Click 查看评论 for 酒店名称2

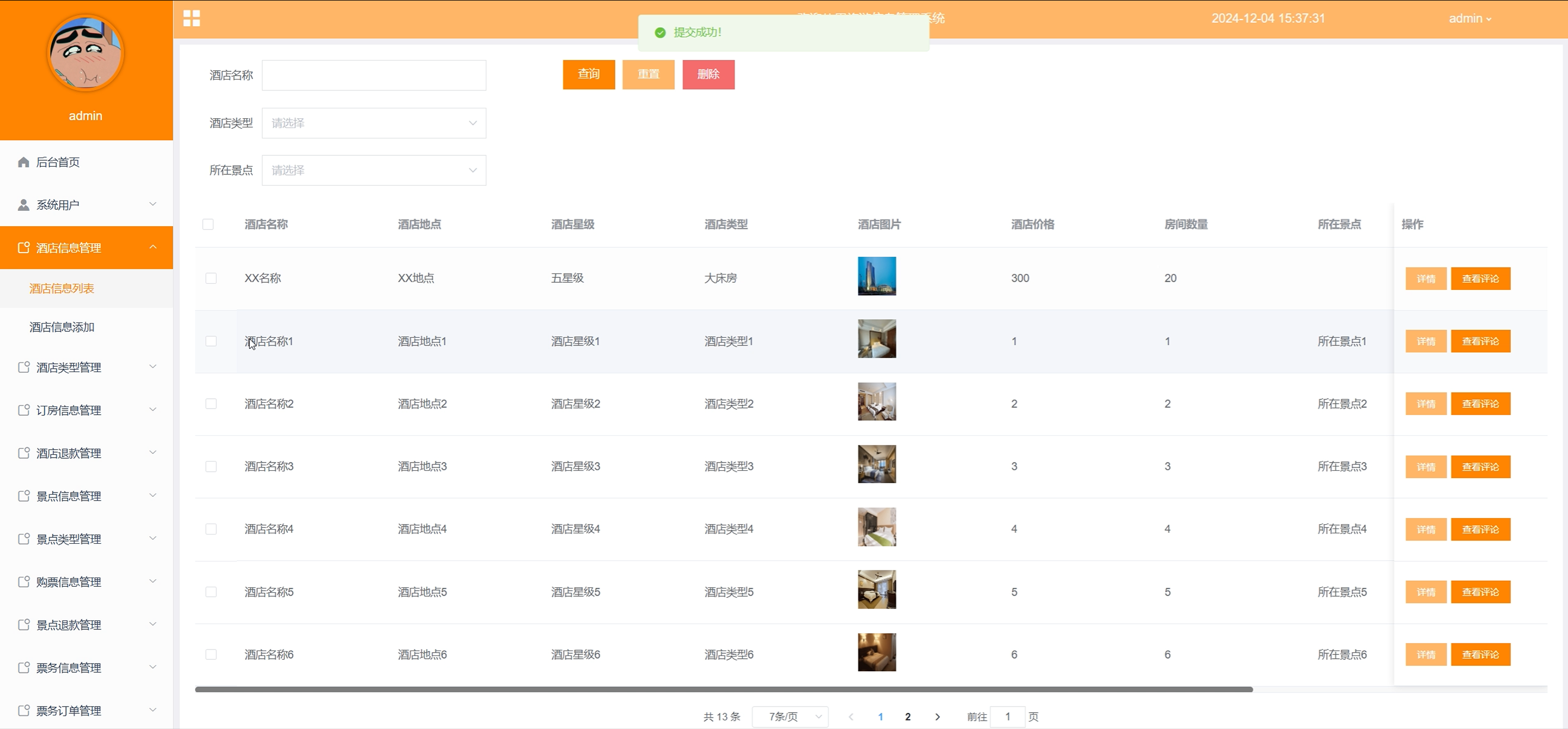1480,404
